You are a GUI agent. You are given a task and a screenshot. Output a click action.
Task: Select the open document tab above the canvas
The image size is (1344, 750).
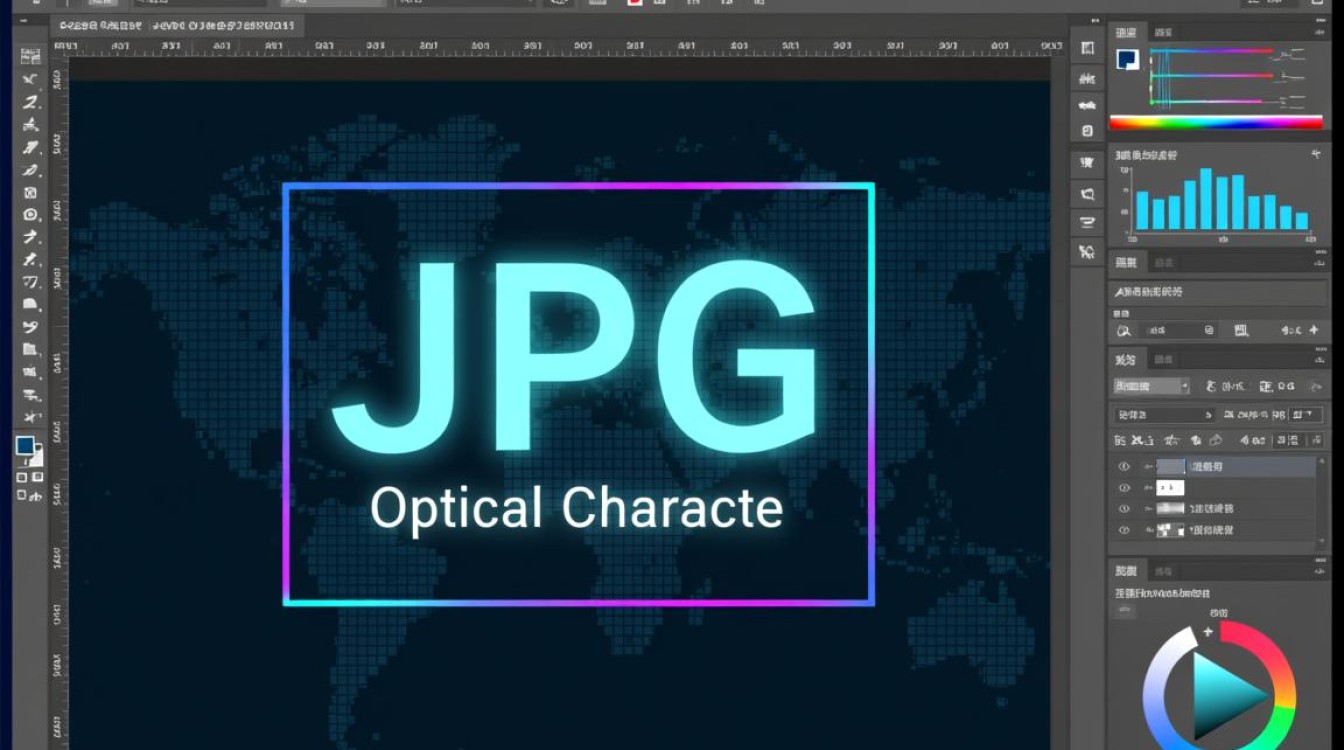point(180,27)
